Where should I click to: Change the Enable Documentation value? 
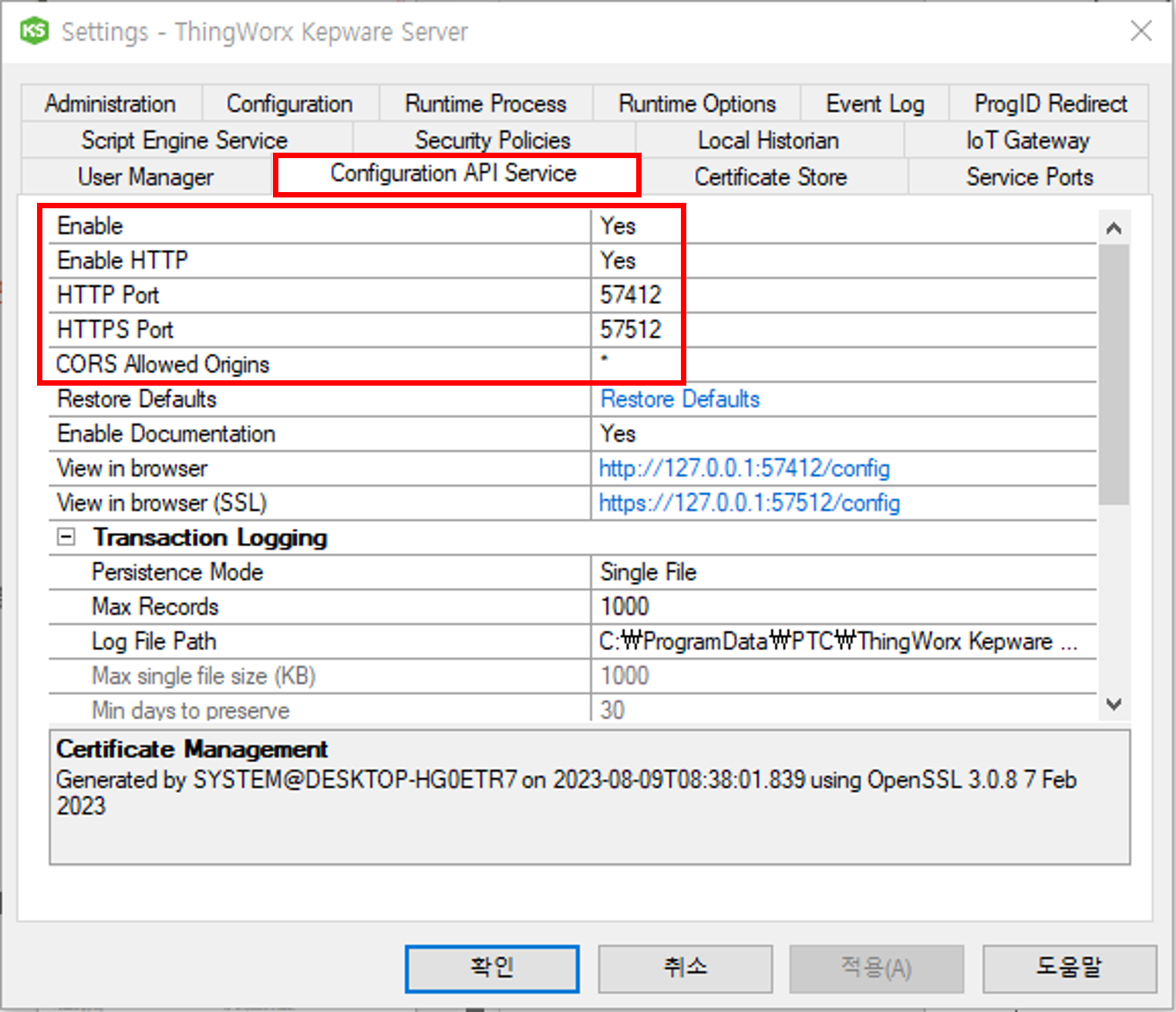coord(844,433)
